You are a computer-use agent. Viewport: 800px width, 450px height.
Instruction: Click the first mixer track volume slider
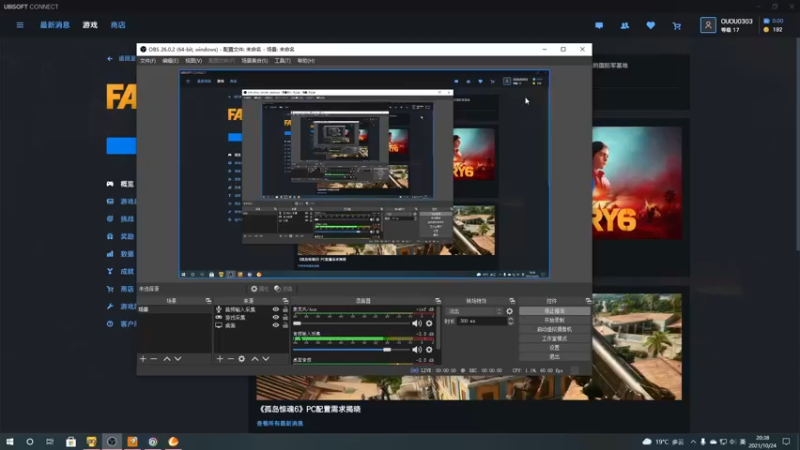click(352, 323)
